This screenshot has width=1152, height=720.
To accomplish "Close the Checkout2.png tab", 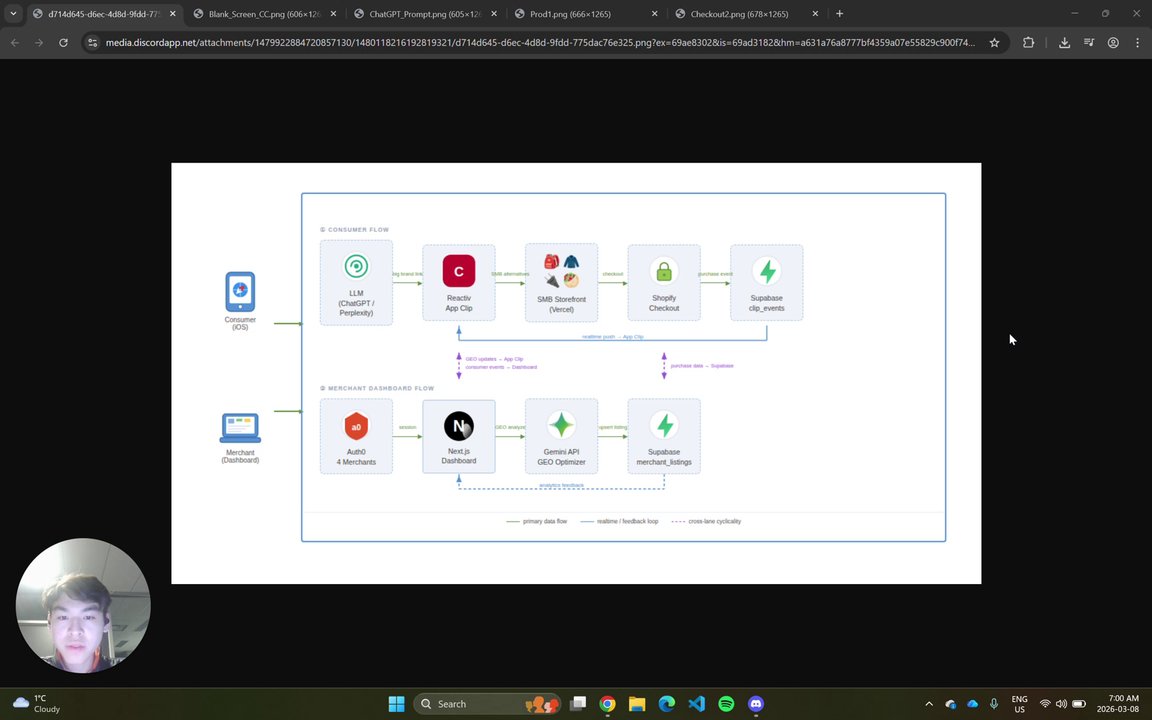I will pyautogui.click(x=815, y=14).
